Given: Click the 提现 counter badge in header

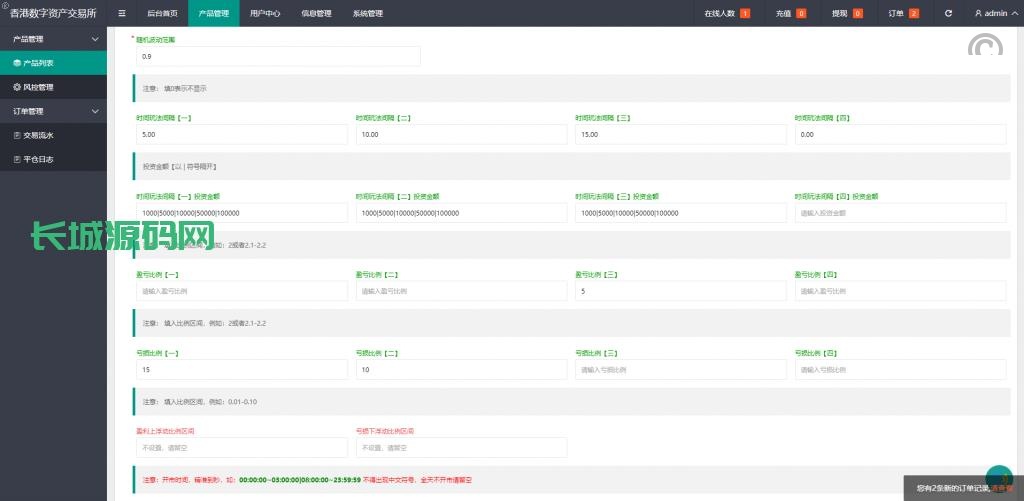Looking at the screenshot, I should 858,13.
